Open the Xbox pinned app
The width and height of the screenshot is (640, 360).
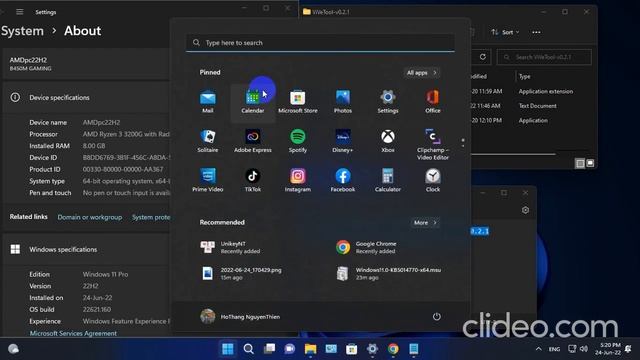pos(388,141)
